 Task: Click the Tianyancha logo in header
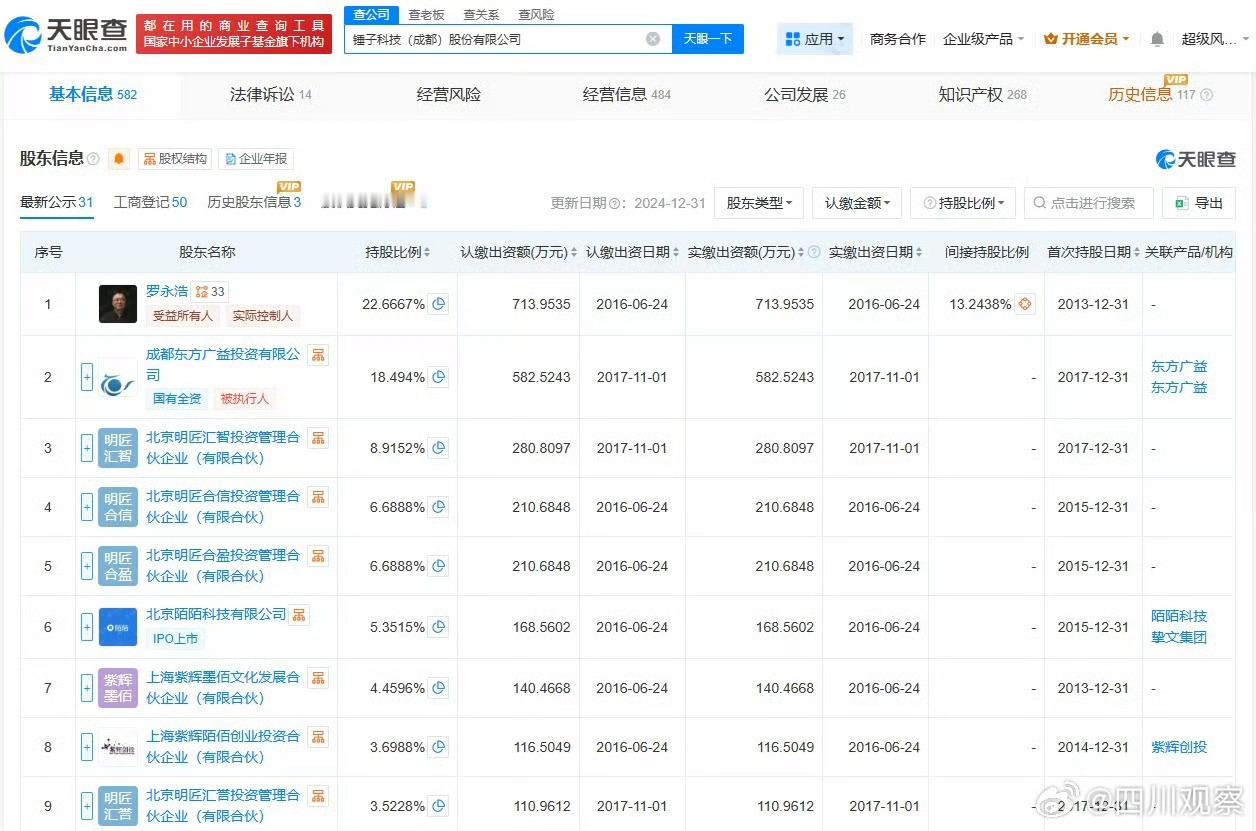click(66, 35)
